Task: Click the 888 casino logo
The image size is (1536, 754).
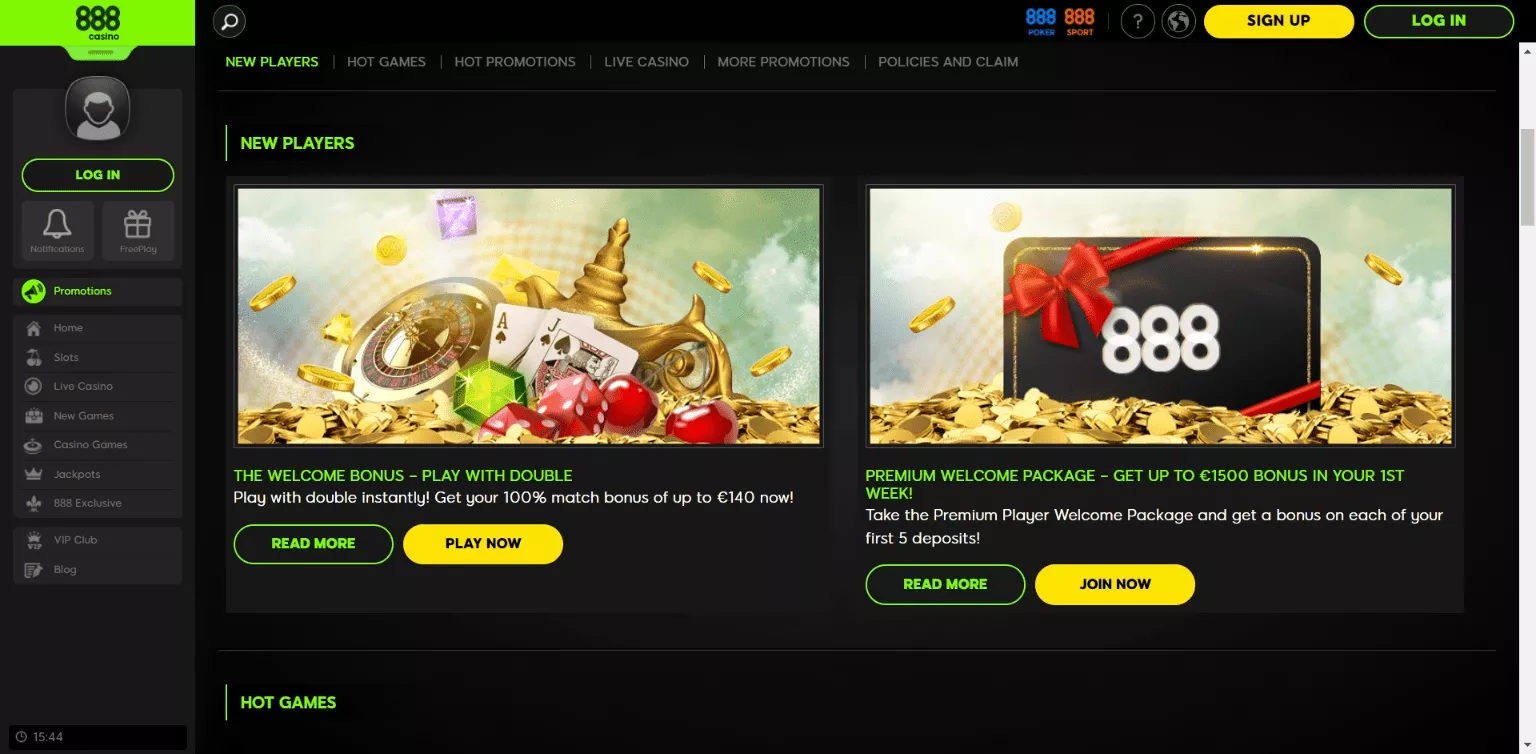Action: [x=97, y=23]
